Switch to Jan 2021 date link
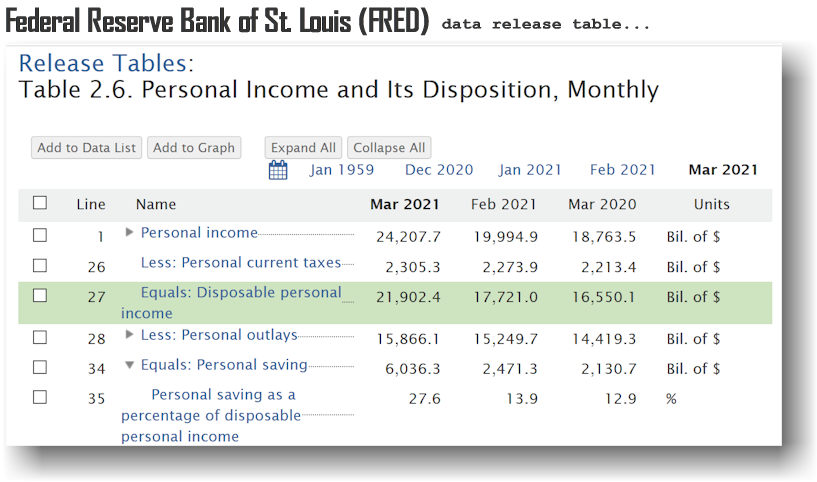The width and height of the screenshot is (817, 482). tap(530, 170)
